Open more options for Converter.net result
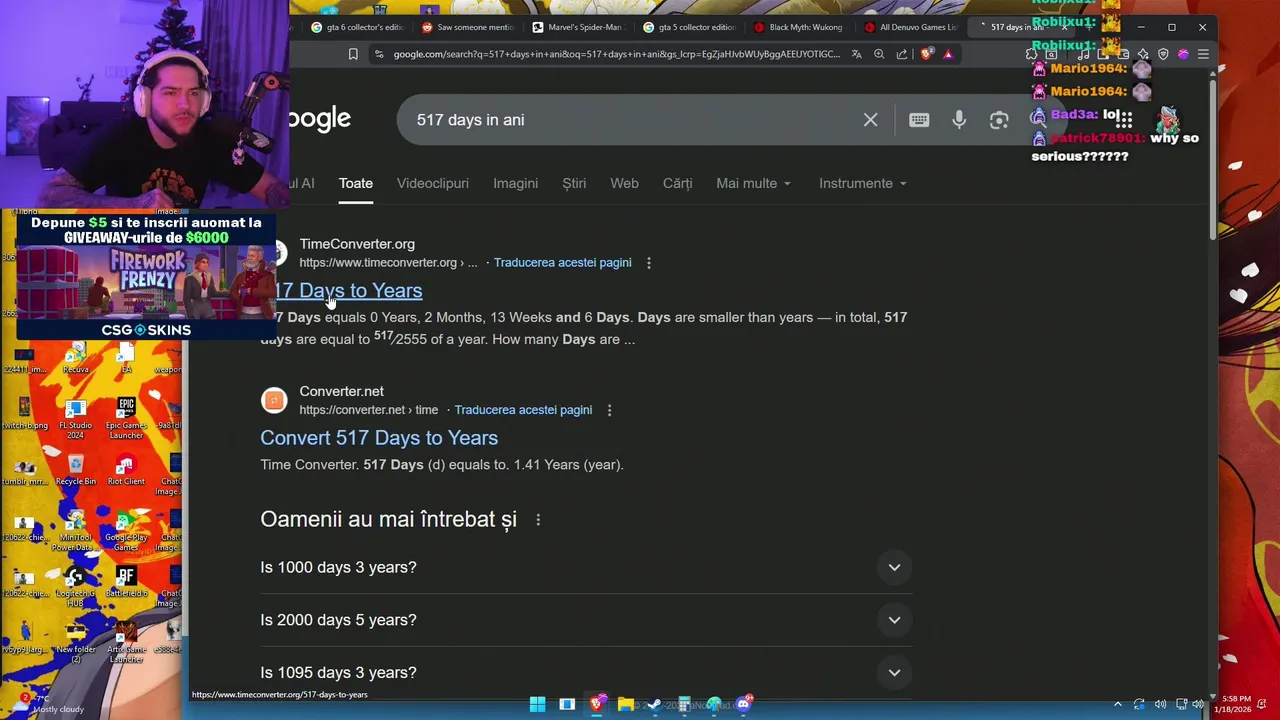Image resolution: width=1280 pixels, height=720 pixels. [609, 410]
